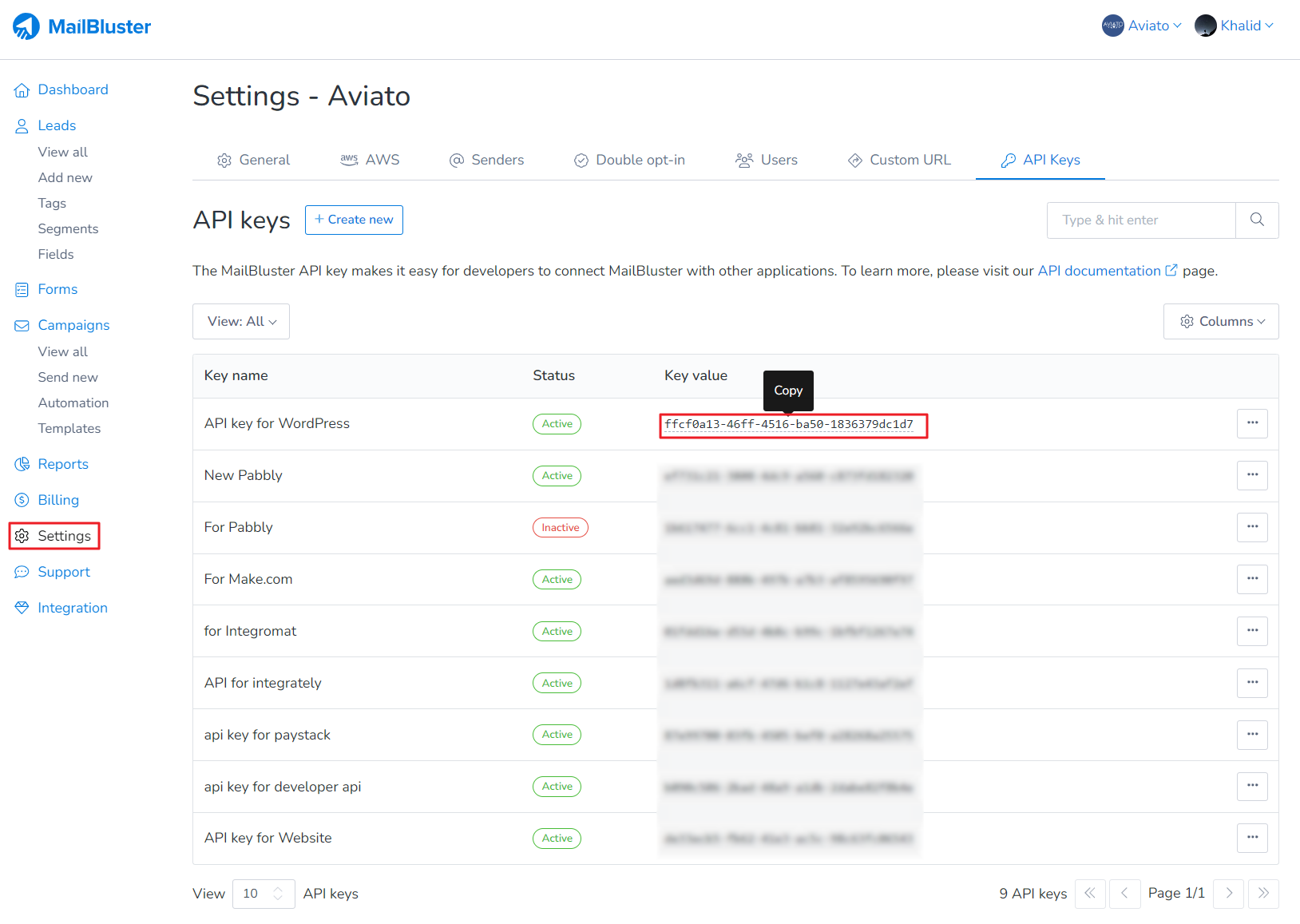Jump to last page double-arrow icon
The width and height of the screenshot is (1300, 924).
1262,894
